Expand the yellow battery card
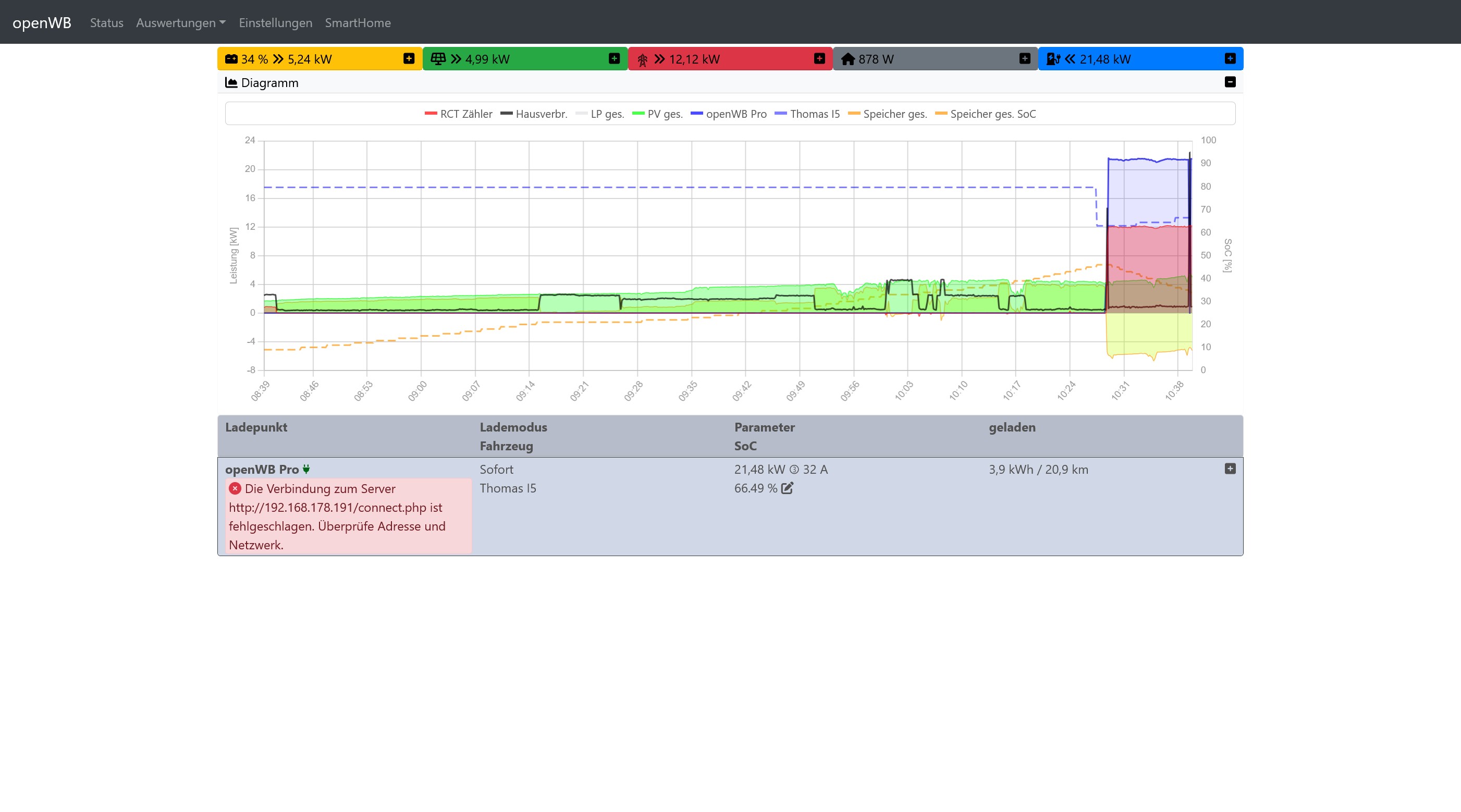This screenshot has width=1461, height=812. click(408, 58)
